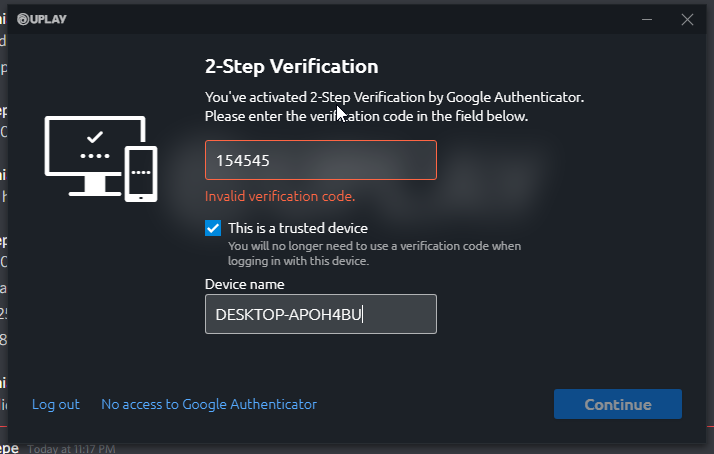Click the Device name input field
The height and width of the screenshot is (454, 714).
tap(320, 314)
